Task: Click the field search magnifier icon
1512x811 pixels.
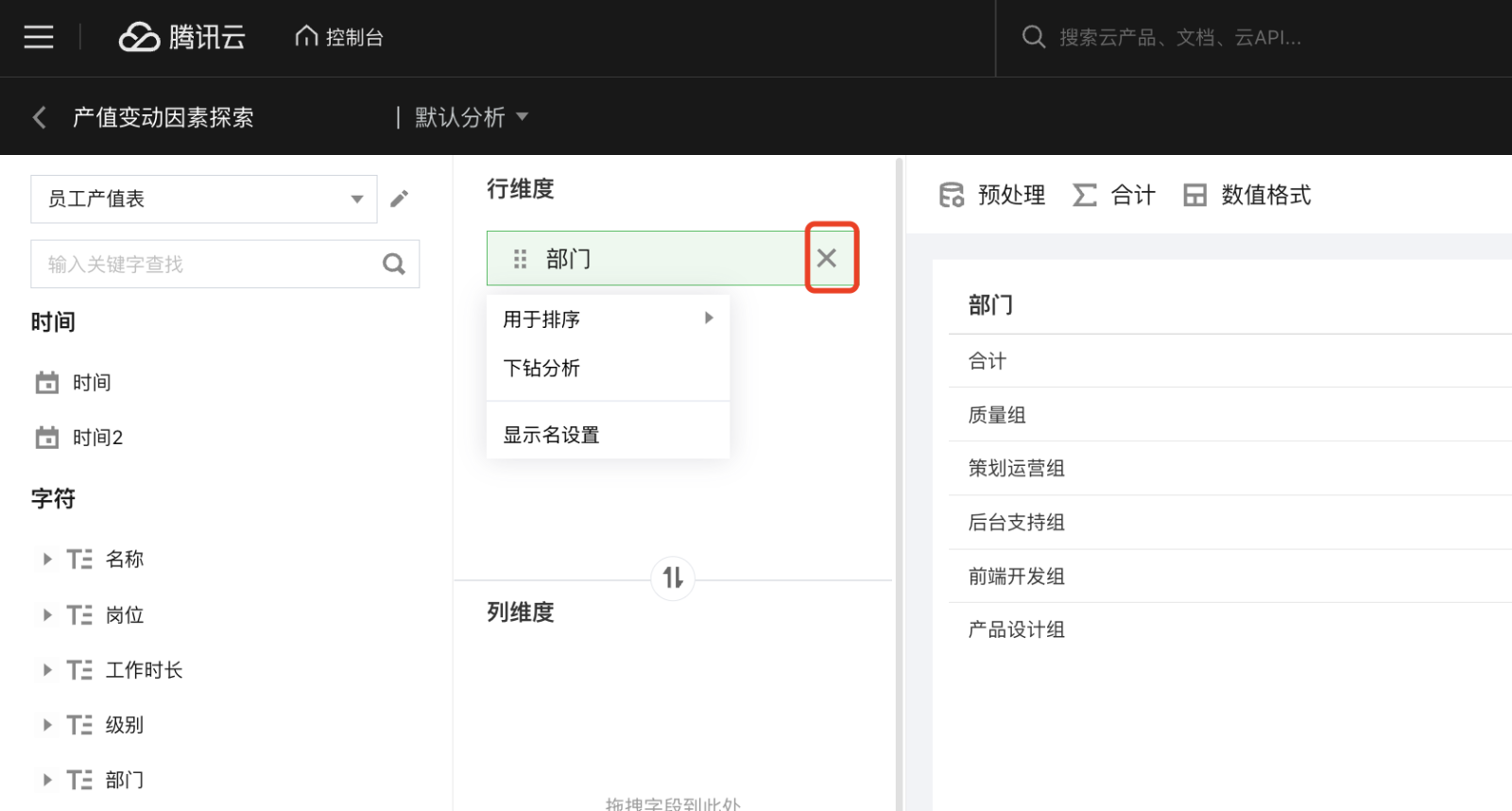Action: pyautogui.click(x=394, y=264)
